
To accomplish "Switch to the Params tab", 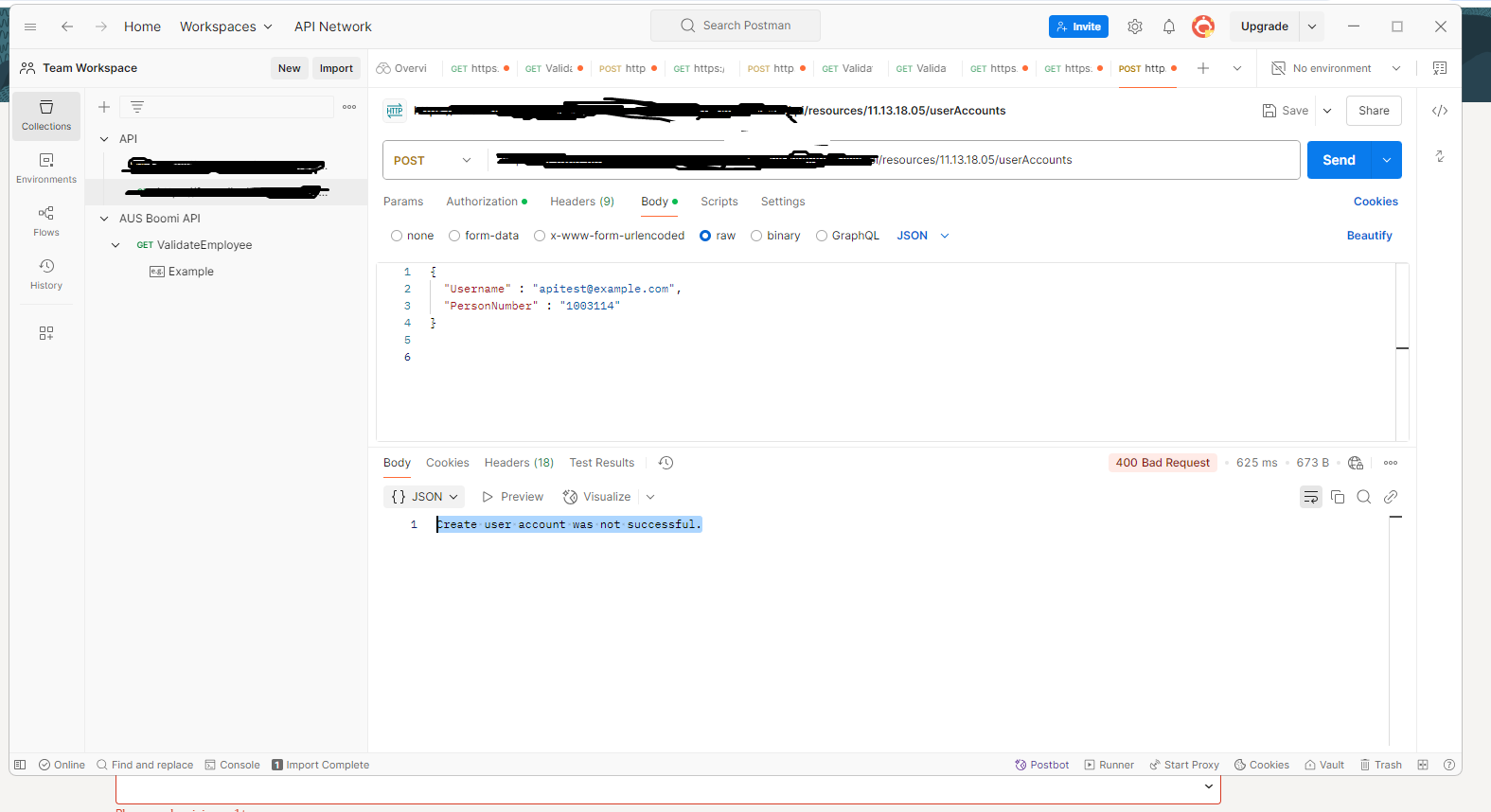I will [x=403, y=202].
